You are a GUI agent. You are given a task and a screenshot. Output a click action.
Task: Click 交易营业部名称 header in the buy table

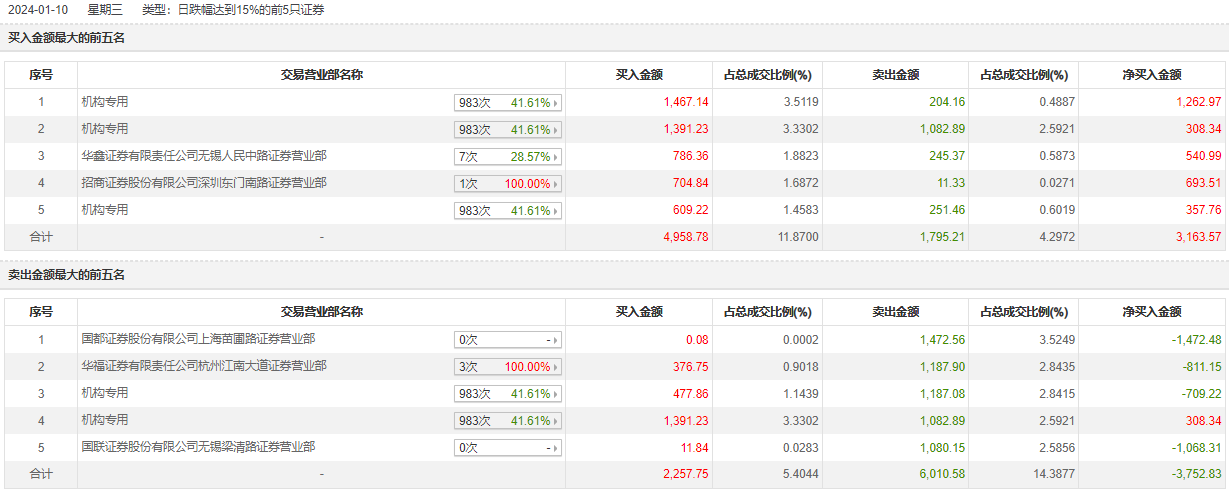pyautogui.click(x=321, y=75)
